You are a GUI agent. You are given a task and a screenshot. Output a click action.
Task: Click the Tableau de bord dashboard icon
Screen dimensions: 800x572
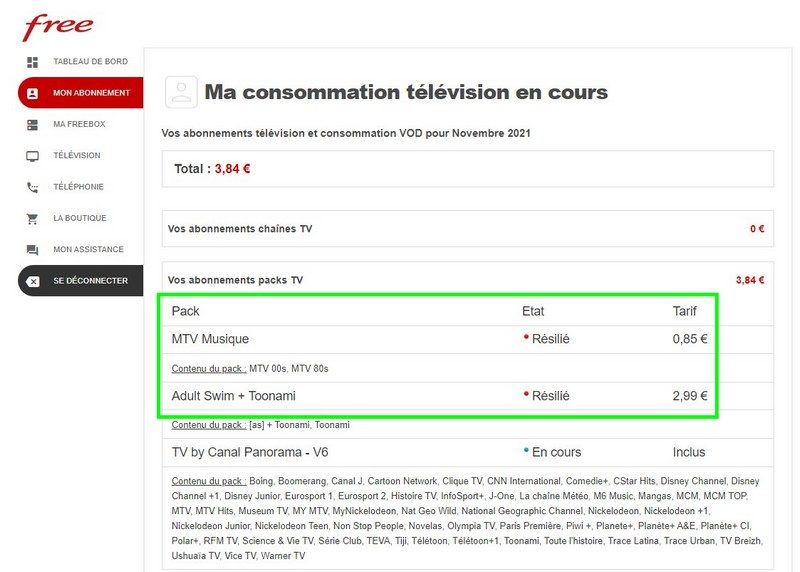(32, 62)
